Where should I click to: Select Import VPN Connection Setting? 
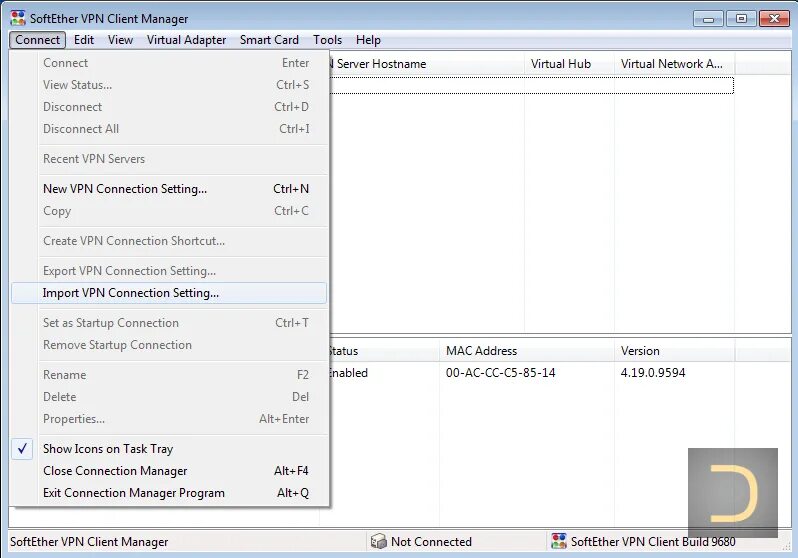(169, 293)
